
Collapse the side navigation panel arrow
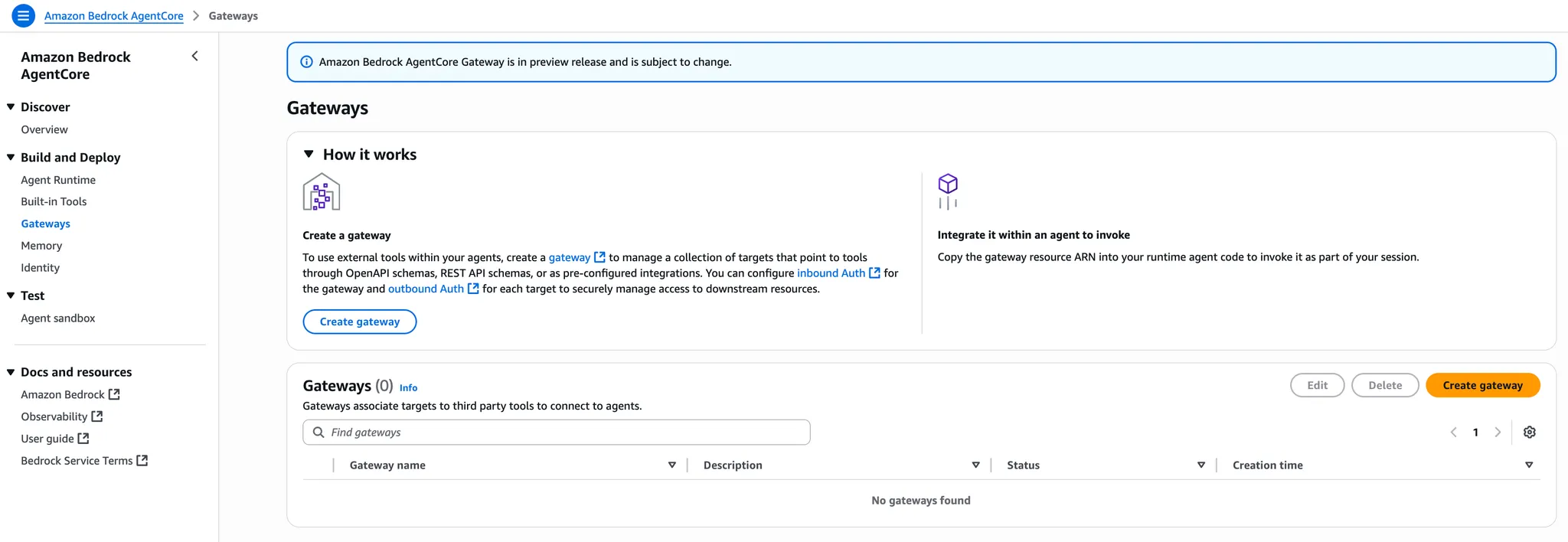click(x=195, y=56)
